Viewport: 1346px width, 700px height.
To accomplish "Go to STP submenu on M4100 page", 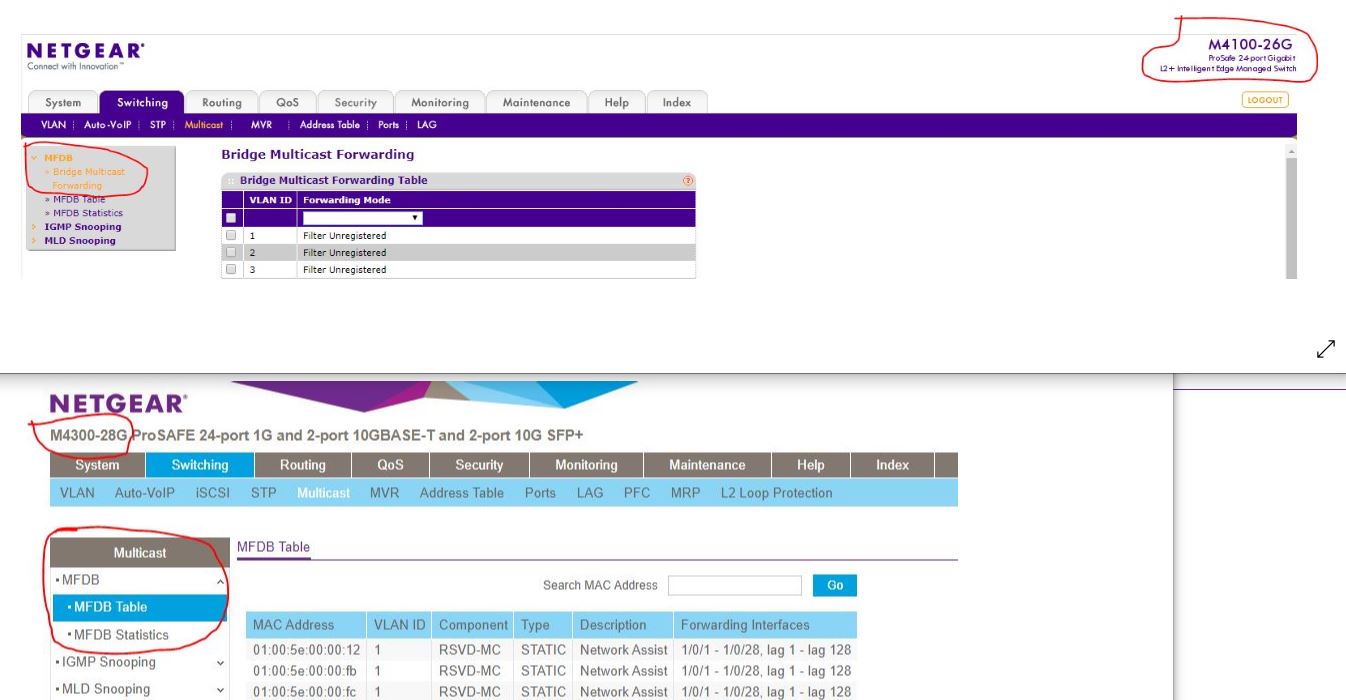I will [x=158, y=125].
